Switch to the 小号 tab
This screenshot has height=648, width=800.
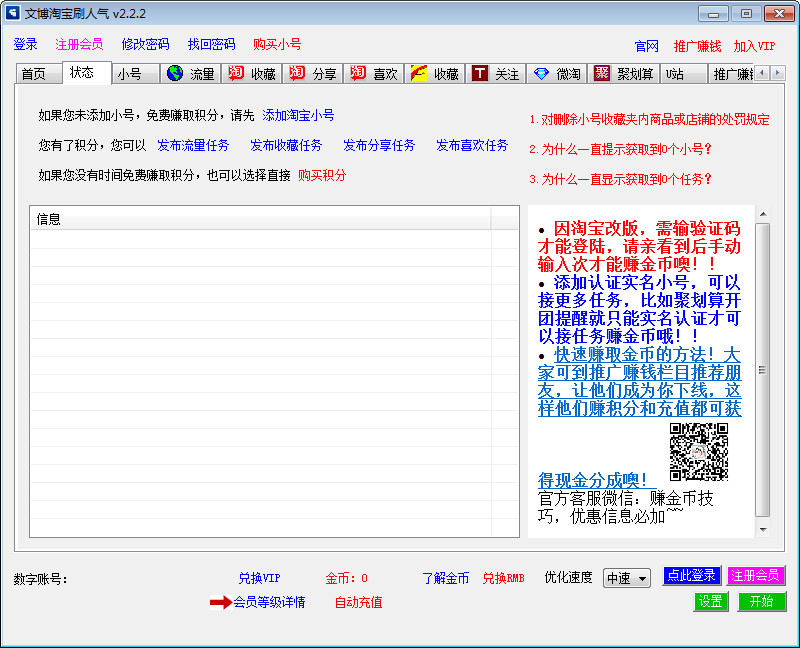pos(135,74)
